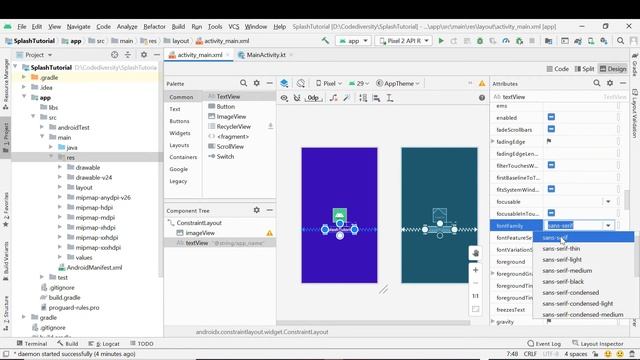This screenshot has width=640, height=360.
Task: Debug app with bug icon
Action: point(480,41)
